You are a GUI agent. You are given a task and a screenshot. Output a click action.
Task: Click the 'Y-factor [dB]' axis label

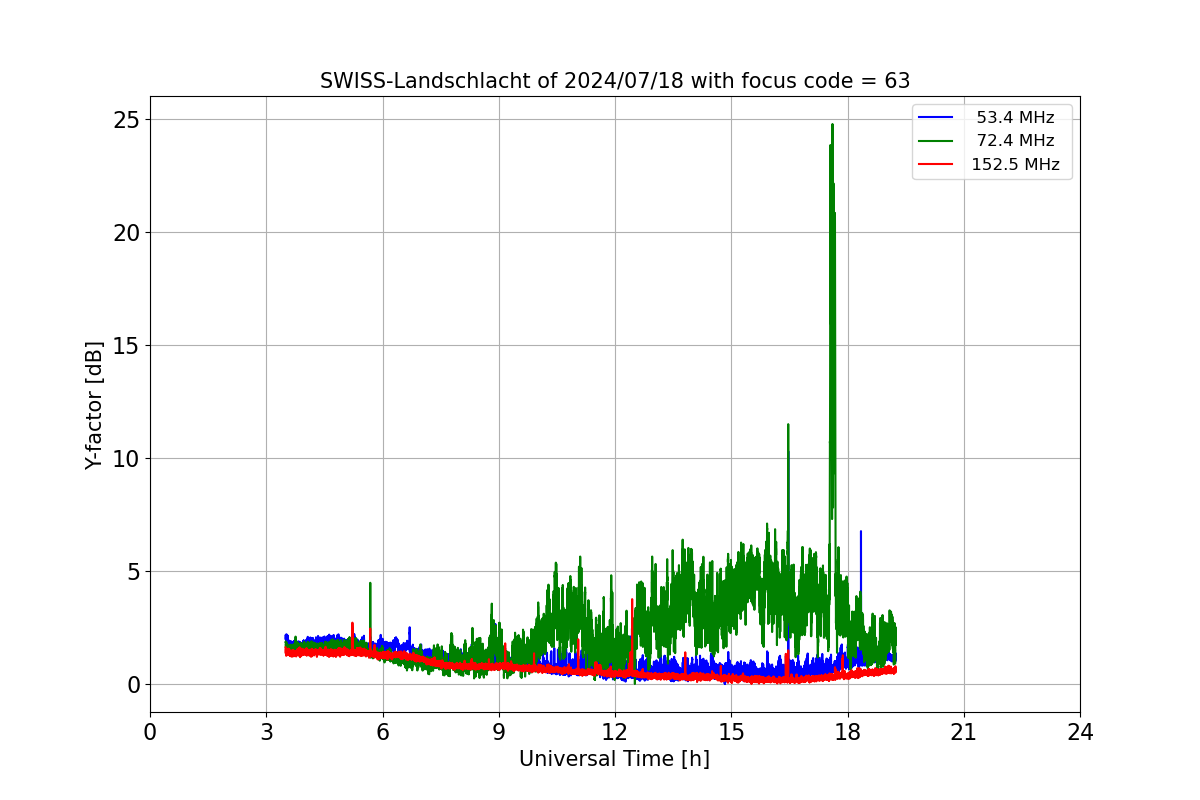click(x=94, y=405)
